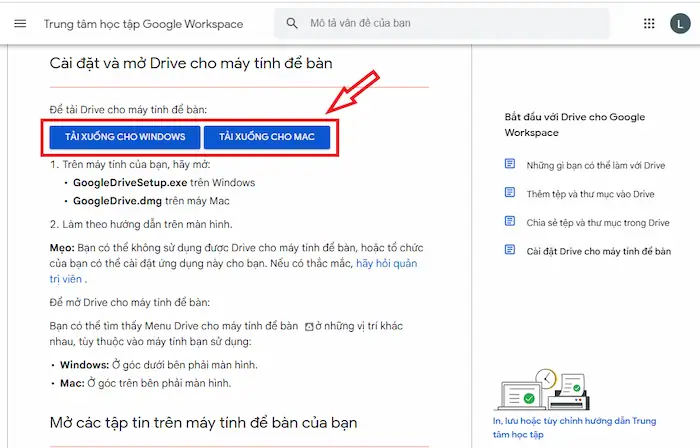Click document icon beside 'Những gì bạn có thể làm với Drive'
This screenshot has width=700, height=448.
click(510, 164)
